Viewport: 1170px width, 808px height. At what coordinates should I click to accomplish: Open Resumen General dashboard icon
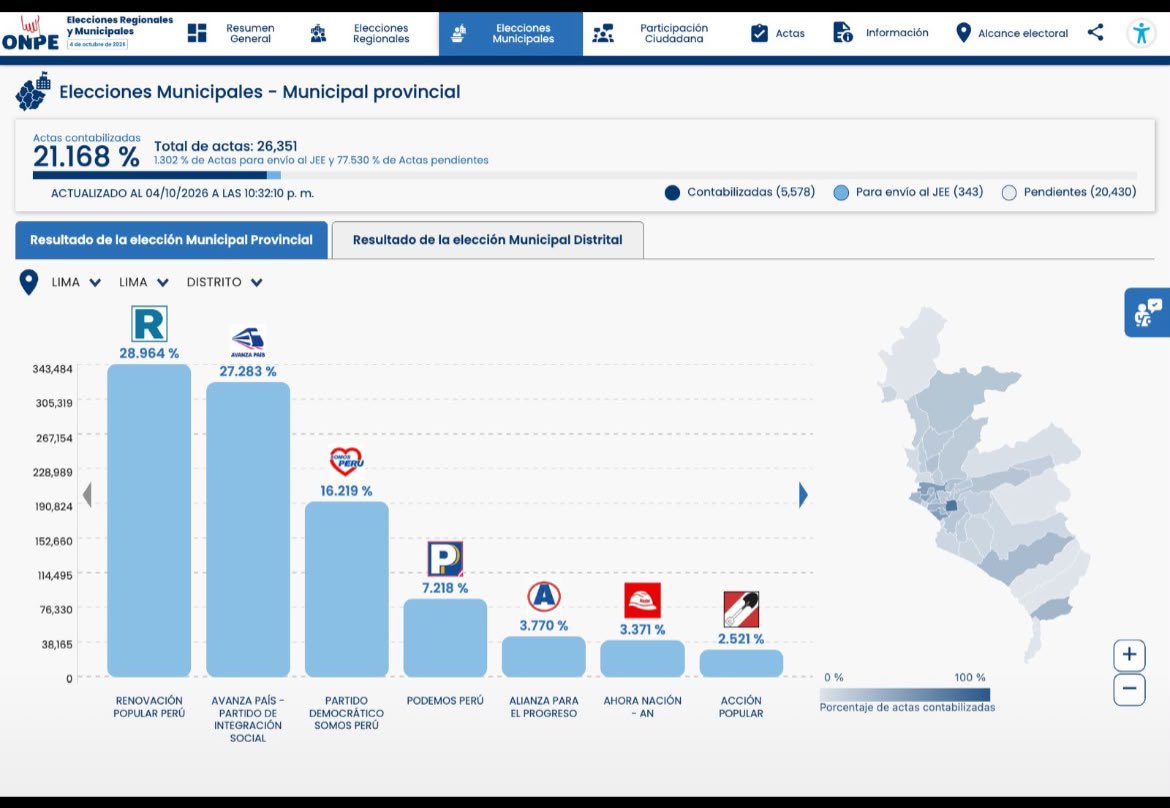[x=197, y=33]
